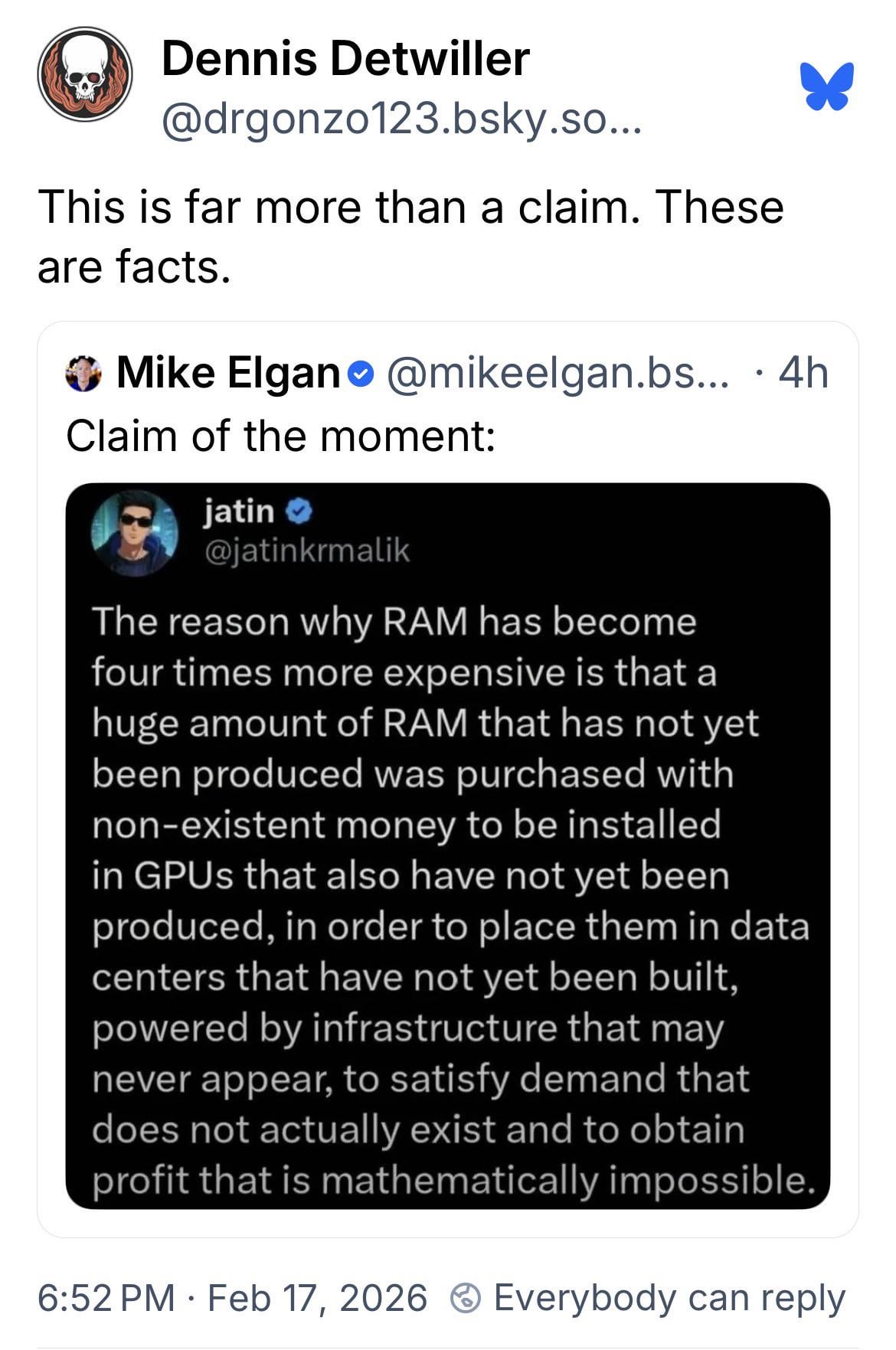
Task: Click the 4h timestamp on quoted post
Action: click(803, 373)
